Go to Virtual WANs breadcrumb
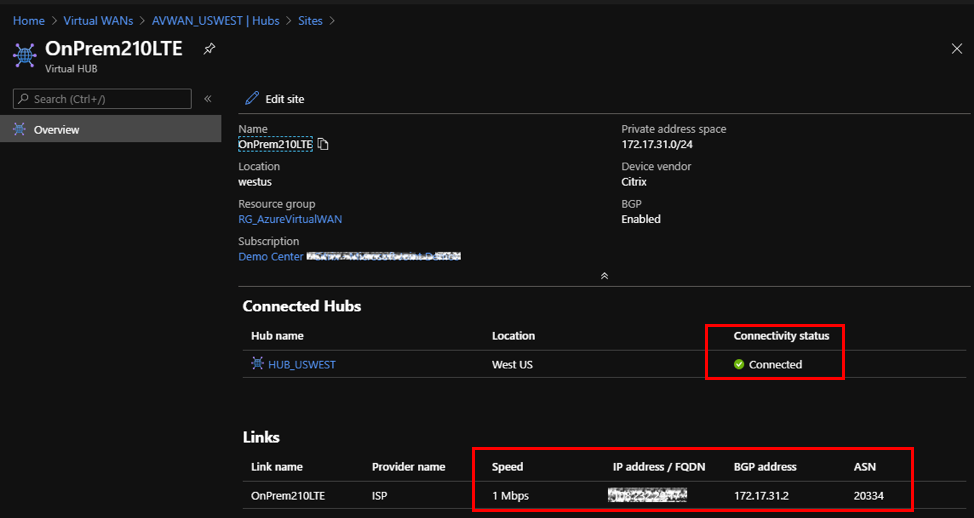 (98, 20)
